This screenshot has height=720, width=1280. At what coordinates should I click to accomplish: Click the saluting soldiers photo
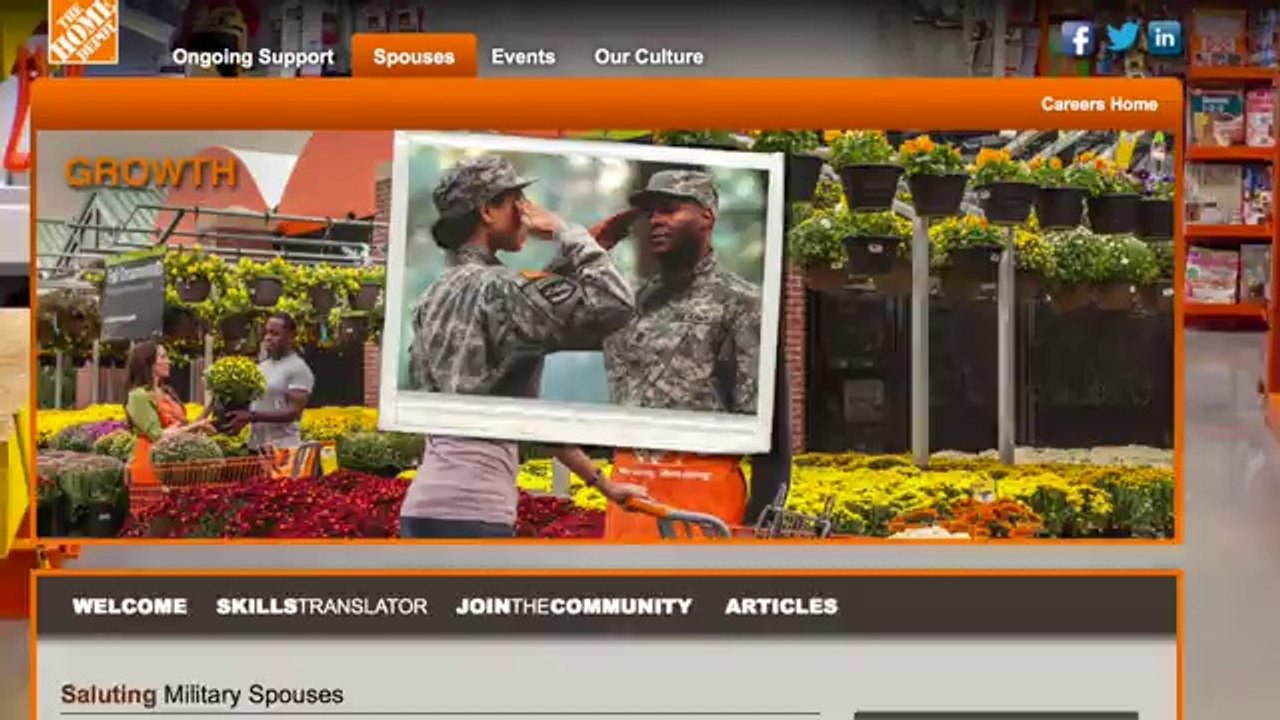pos(580,291)
